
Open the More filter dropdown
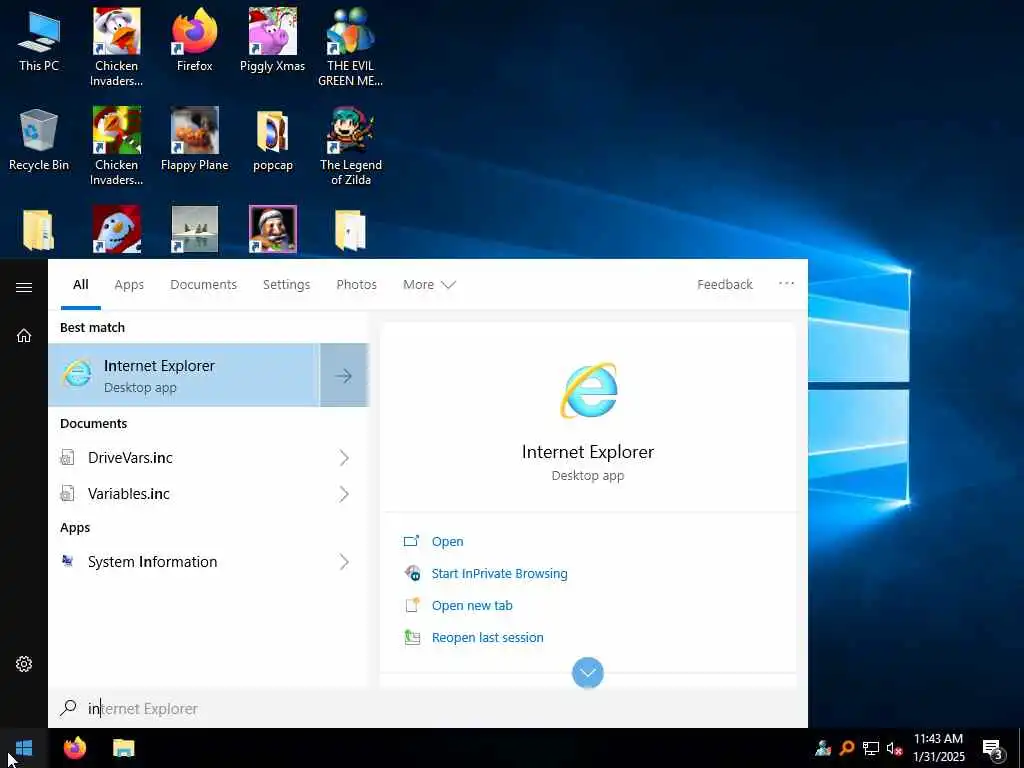tap(429, 285)
